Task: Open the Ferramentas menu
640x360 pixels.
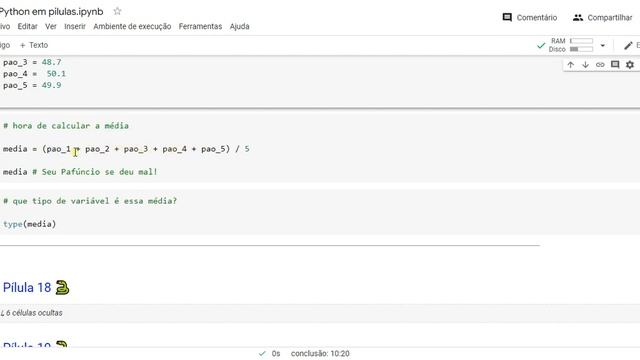Action: [200, 26]
